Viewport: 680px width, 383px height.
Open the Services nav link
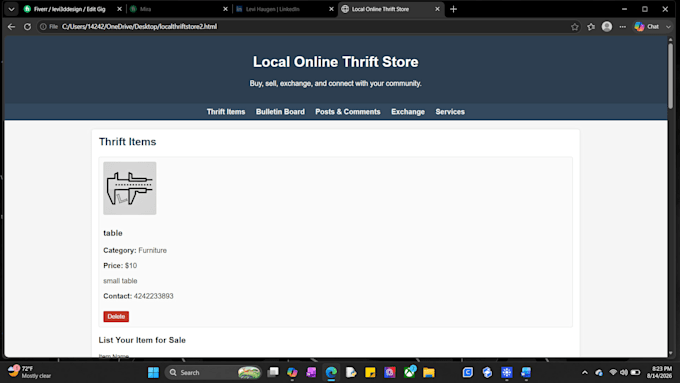pyautogui.click(x=450, y=112)
